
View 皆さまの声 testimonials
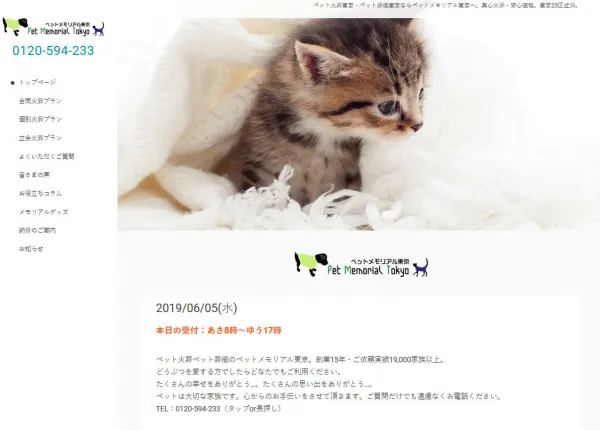point(34,175)
